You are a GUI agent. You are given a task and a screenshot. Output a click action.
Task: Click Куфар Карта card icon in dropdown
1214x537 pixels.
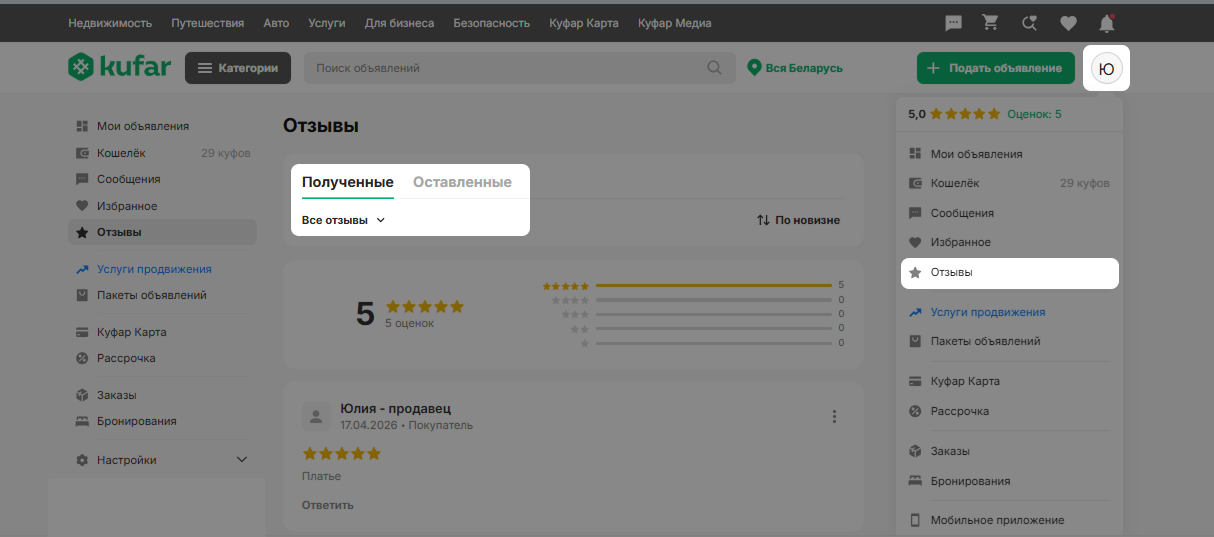(x=914, y=381)
